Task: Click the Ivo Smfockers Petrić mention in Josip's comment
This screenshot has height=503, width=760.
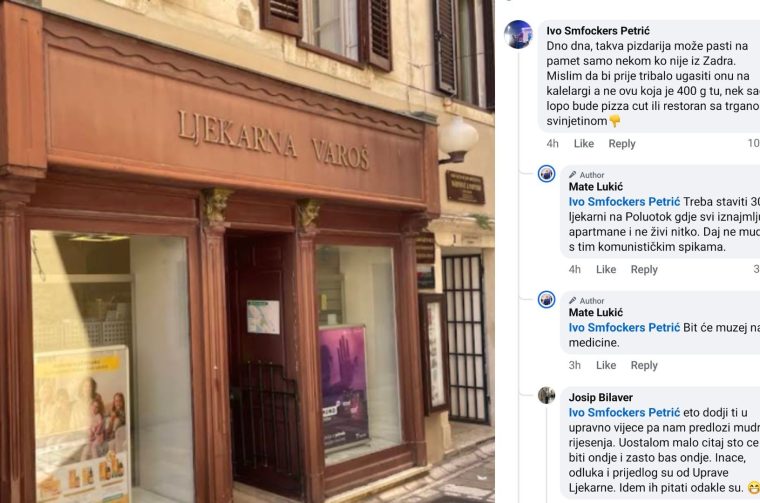Action: click(624, 412)
